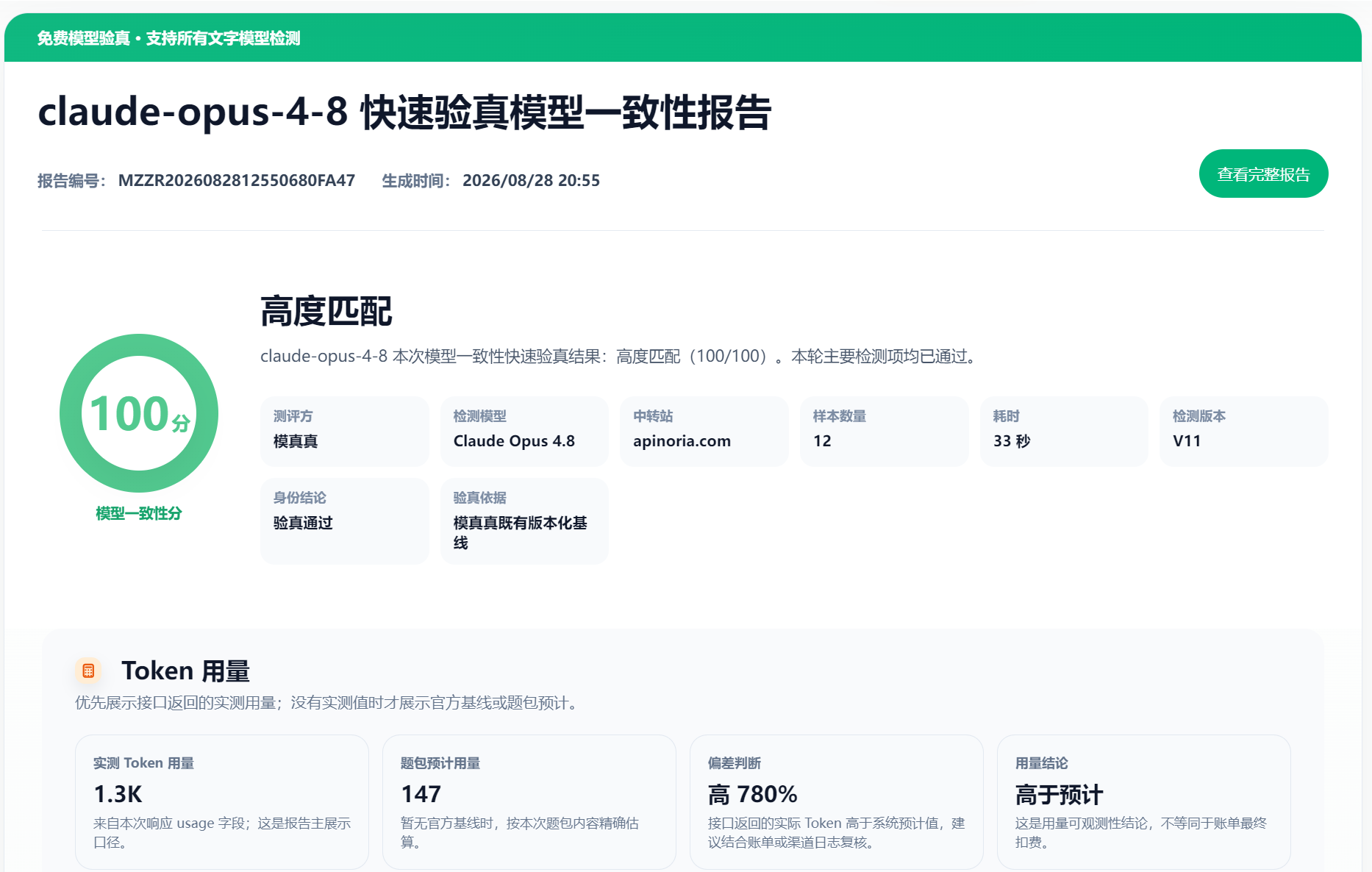Click the 偏差判断 card label
Screen dimensions: 1372x872
(735, 763)
